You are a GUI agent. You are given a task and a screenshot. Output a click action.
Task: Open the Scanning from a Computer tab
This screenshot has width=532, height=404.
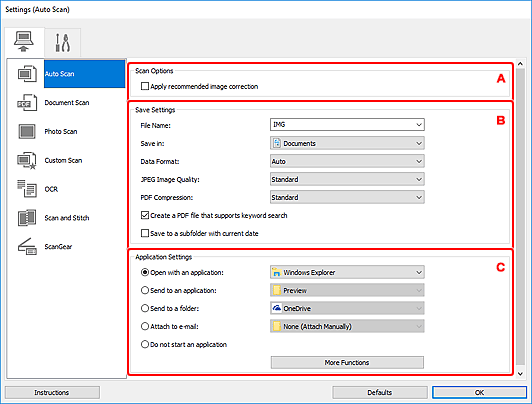[x=24, y=42]
